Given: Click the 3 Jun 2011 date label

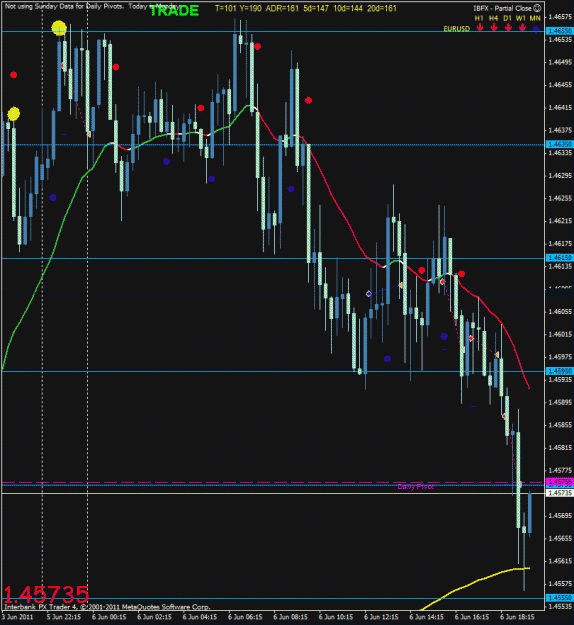Looking at the screenshot, I should pyautogui.click(x=17, y=617).
